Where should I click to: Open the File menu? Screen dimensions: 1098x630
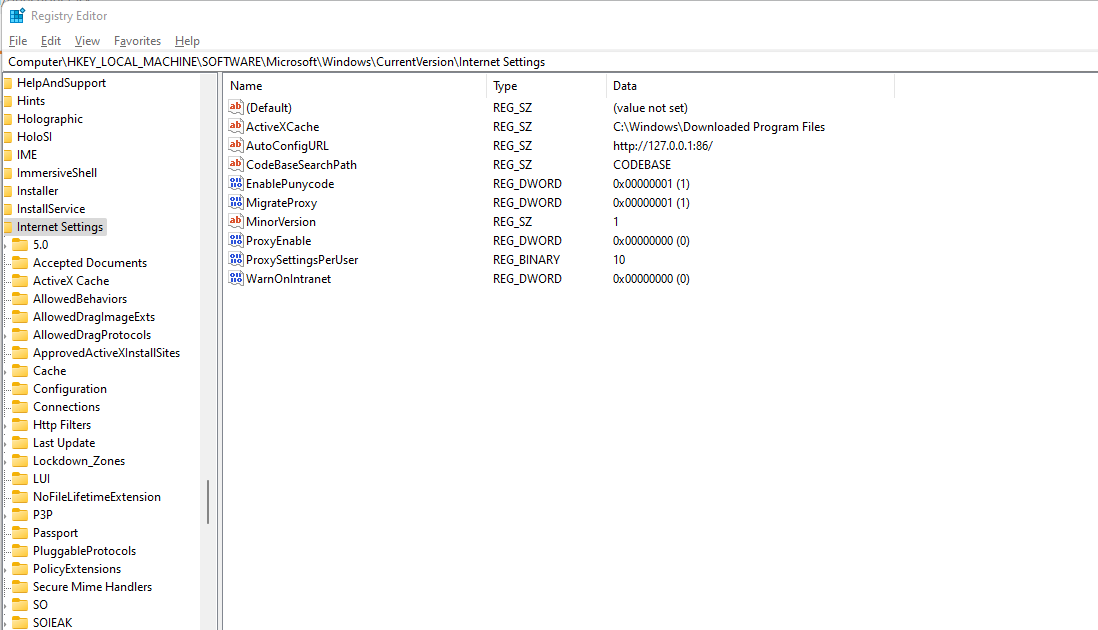click(18, 41)
